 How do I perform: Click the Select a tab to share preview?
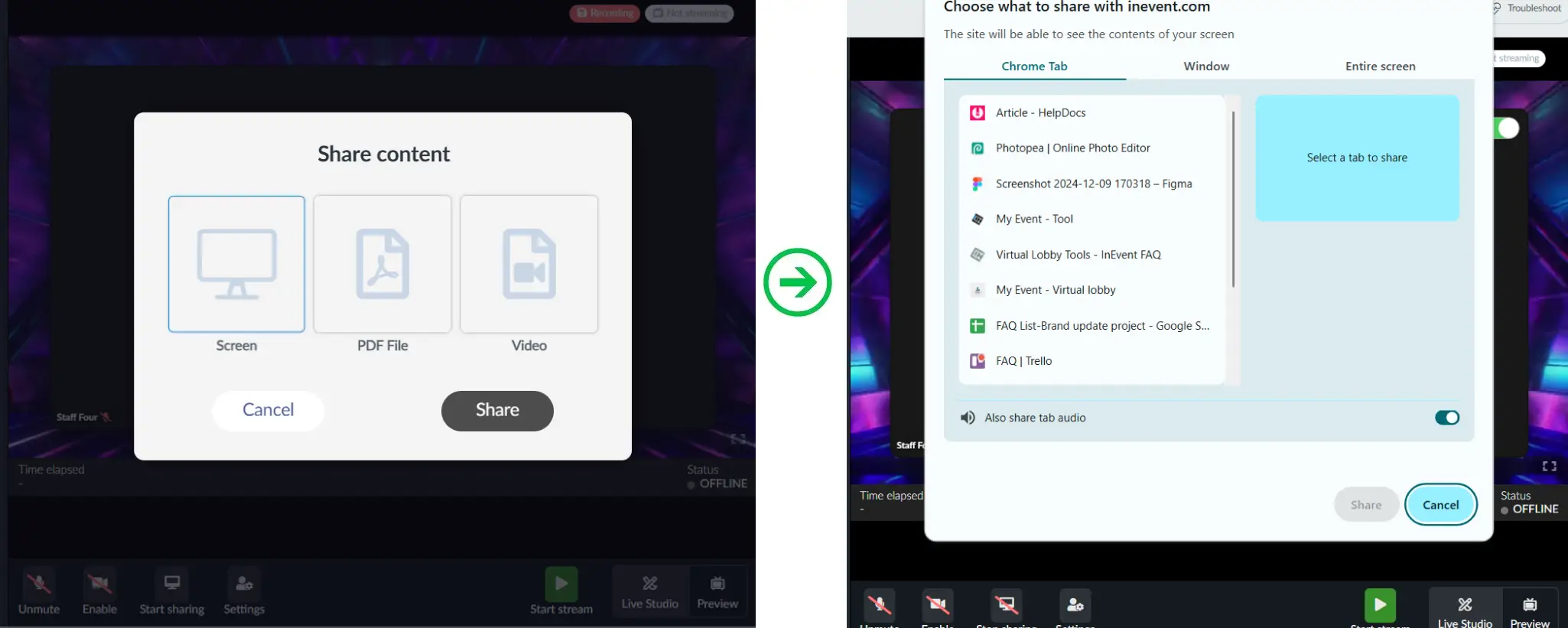point(1357,158)
